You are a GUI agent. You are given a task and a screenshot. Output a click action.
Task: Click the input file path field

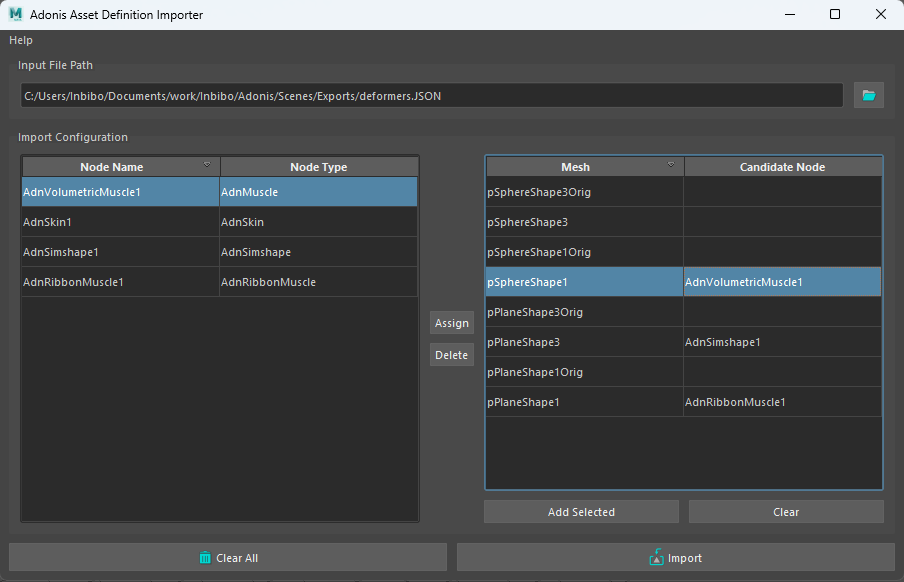click(432, 96)
